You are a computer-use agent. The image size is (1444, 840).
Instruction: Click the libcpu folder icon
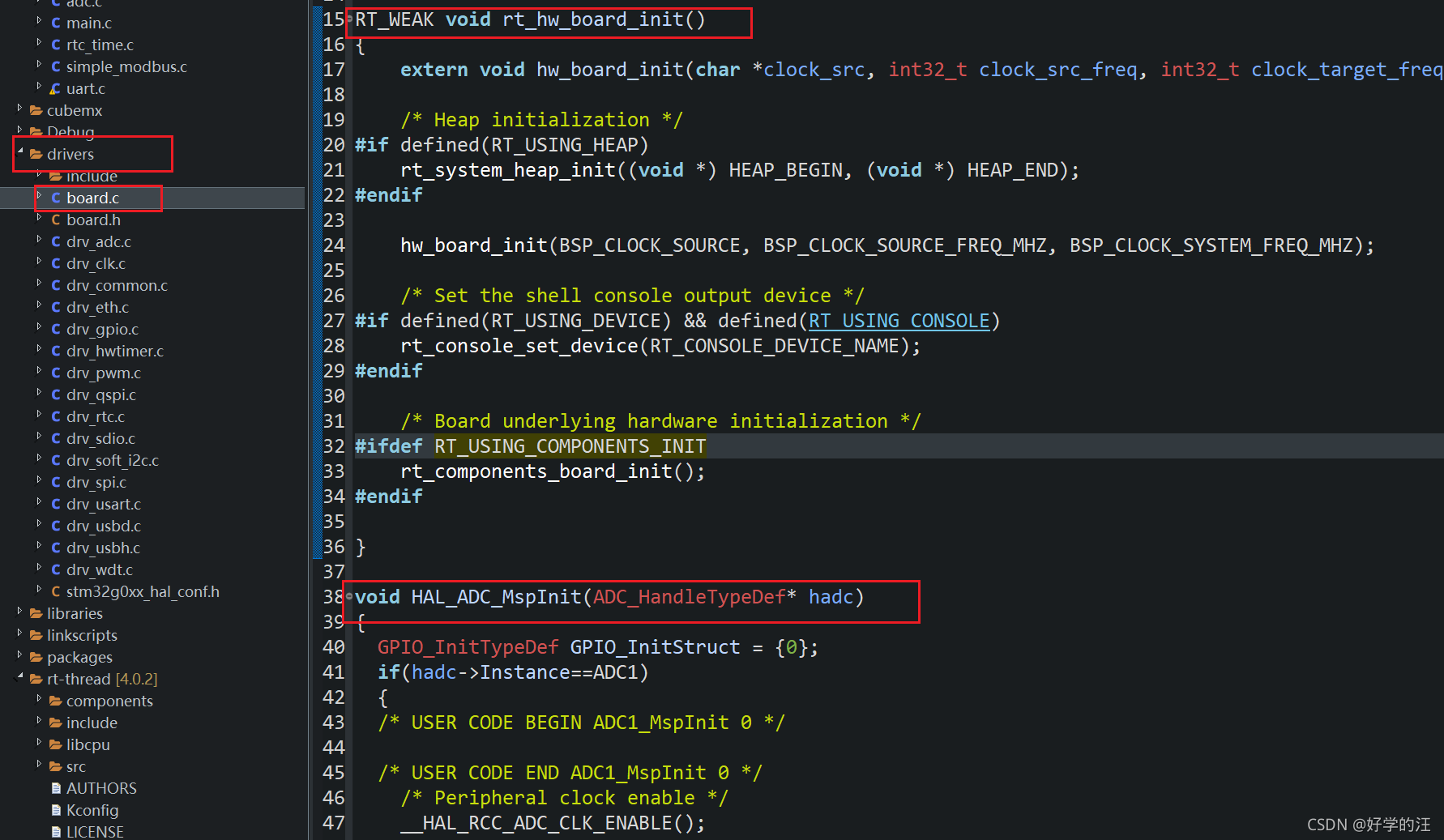click(55, 744)
